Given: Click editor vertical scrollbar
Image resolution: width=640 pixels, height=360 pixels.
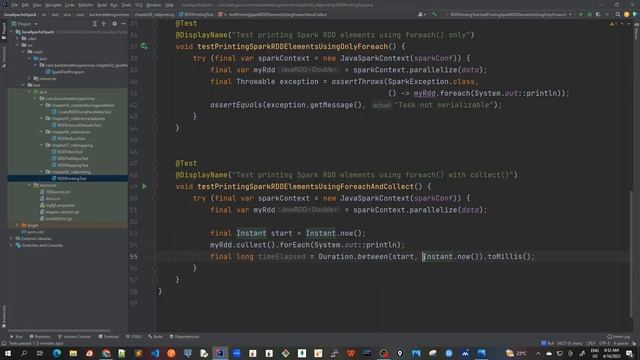Looking at the screenshot, I should (631, 253).
